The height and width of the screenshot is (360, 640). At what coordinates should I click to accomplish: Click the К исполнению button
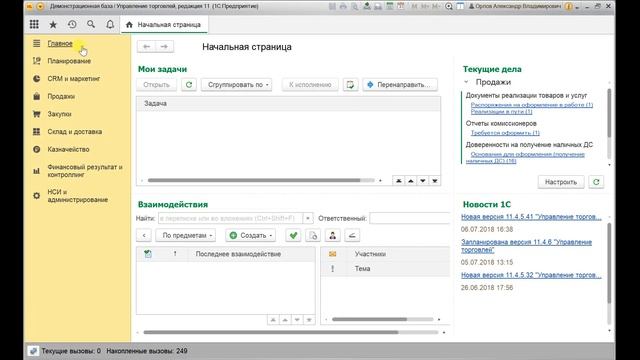[310, 84]
